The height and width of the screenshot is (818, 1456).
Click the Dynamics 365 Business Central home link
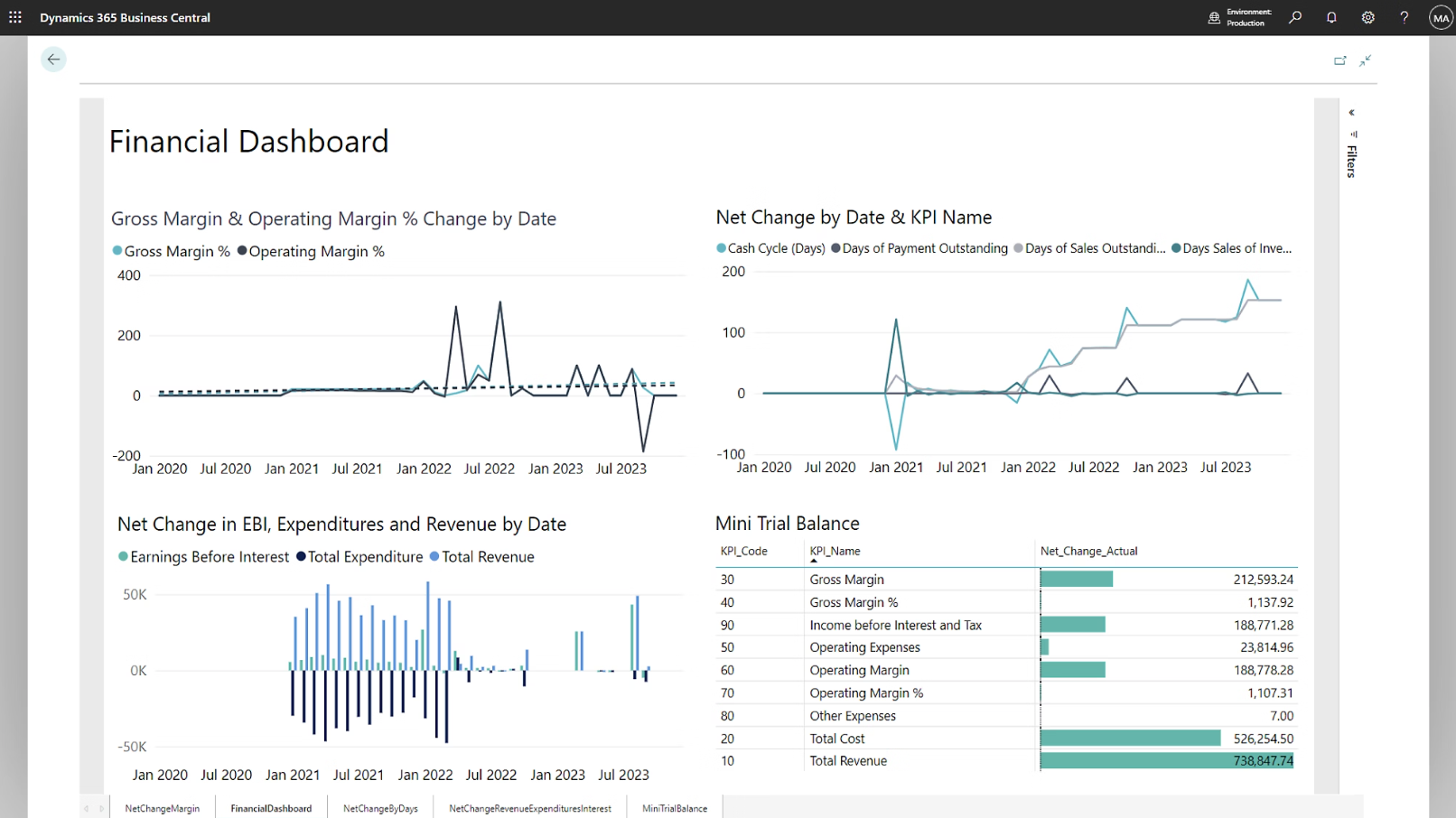click(x=126, y=17)
